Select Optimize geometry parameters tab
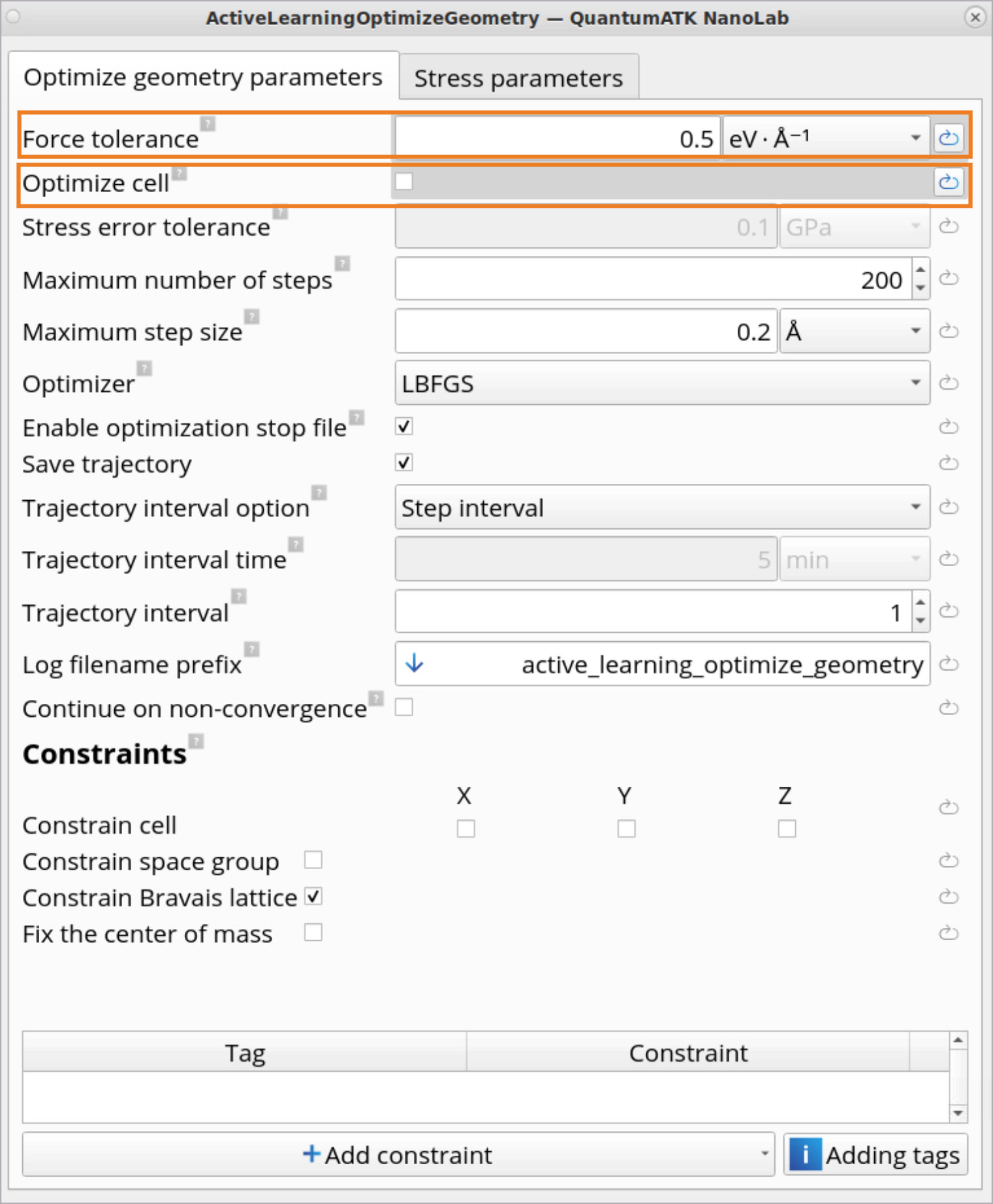This screenshot has height=1204, width=993. coord(203,76)
